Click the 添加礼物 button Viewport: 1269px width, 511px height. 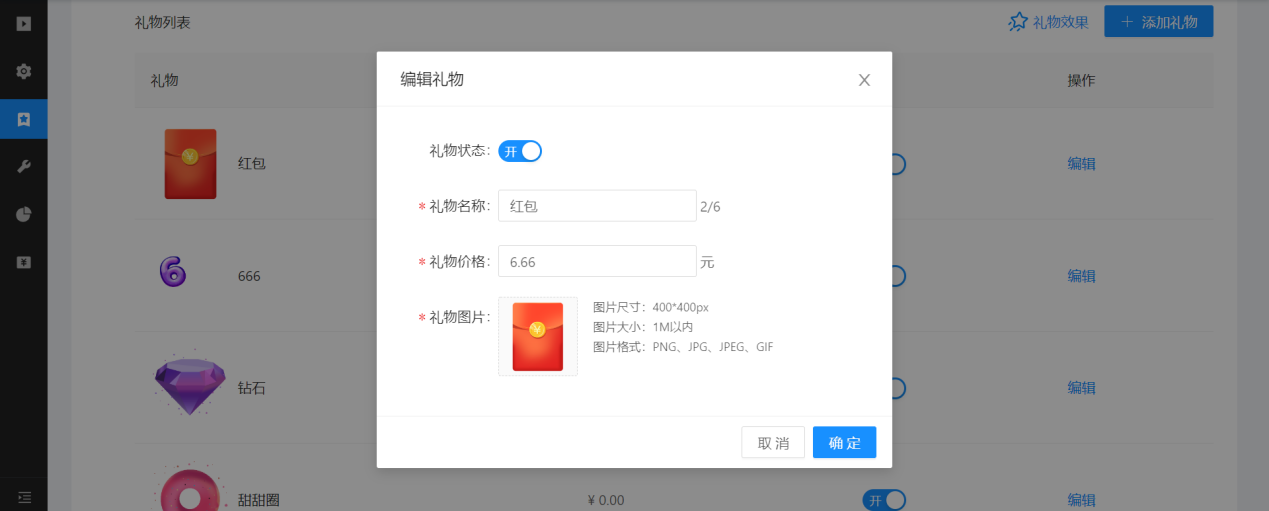1159,21
